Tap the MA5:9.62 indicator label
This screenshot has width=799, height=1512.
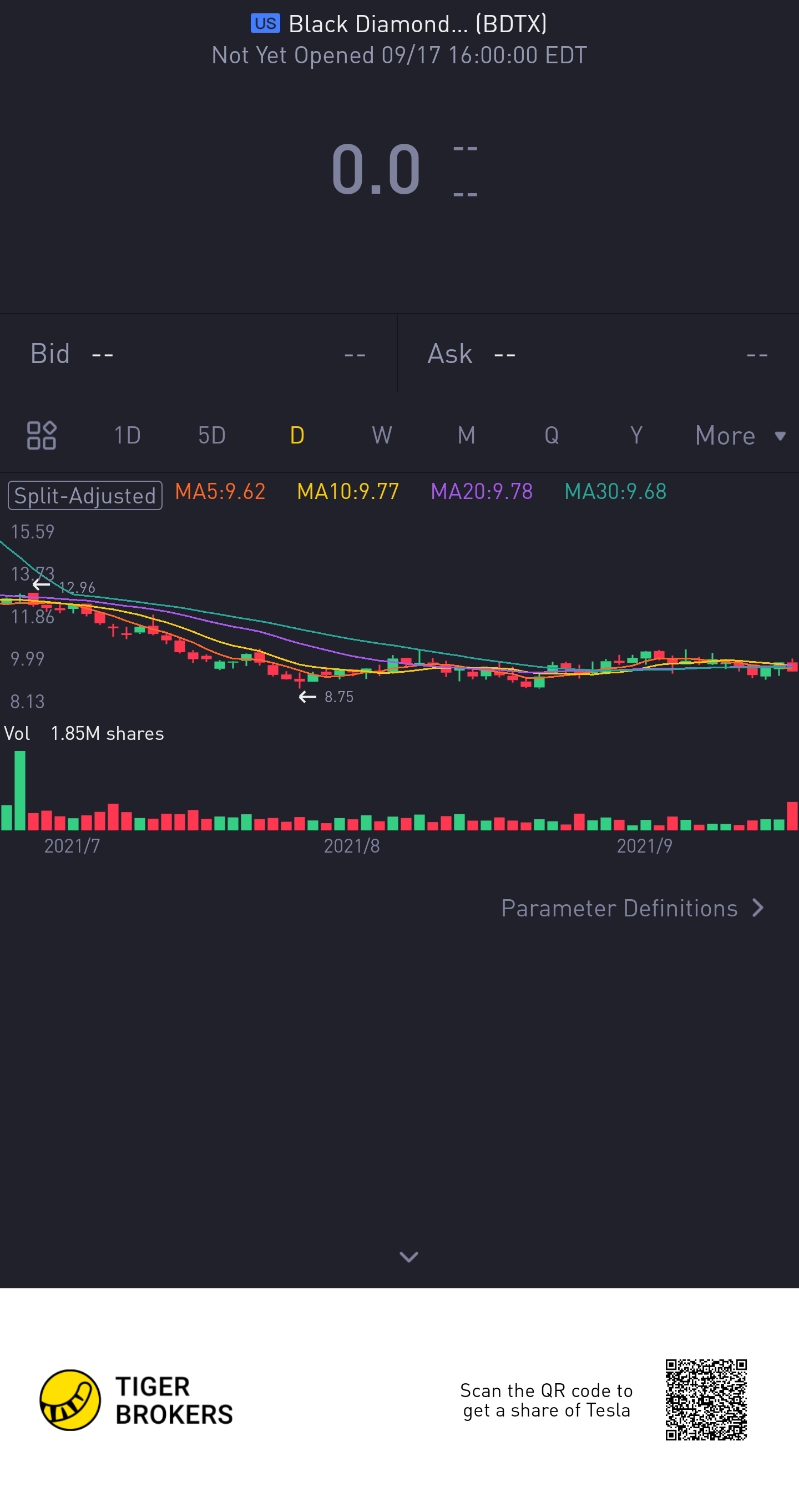point(220,491)
